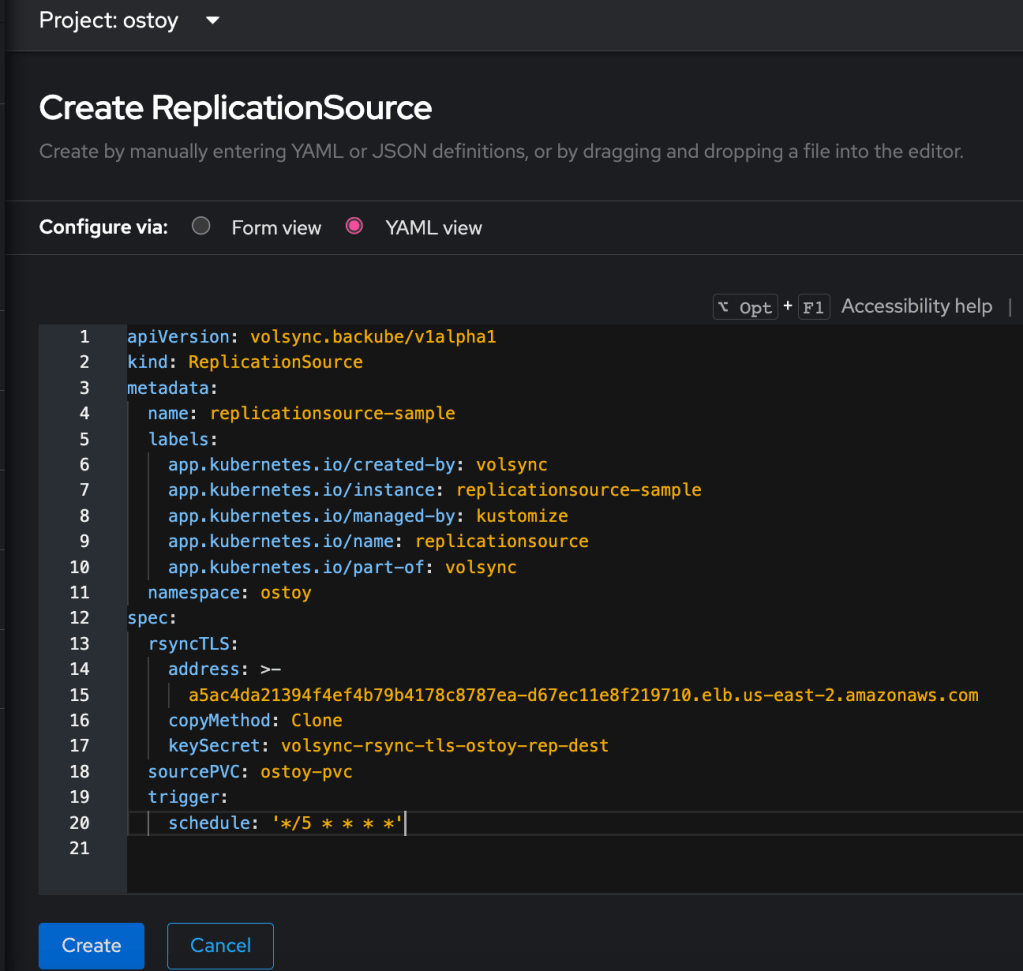Click the name value replicationsource-sample
The image size is (1023, 971).
(332, 413)
